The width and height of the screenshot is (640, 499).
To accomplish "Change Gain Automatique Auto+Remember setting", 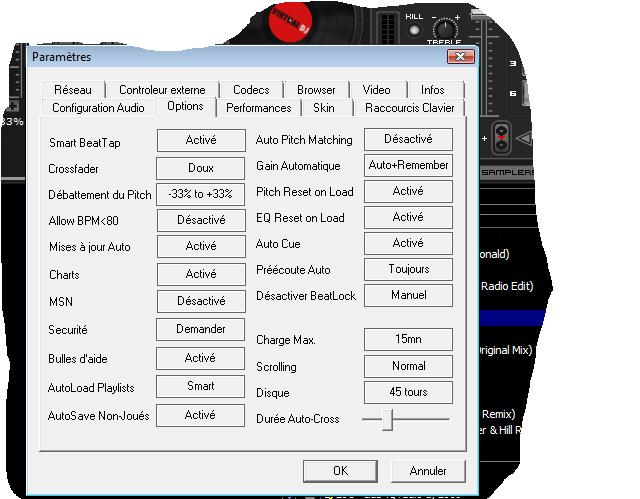I will tap(408, 165).
